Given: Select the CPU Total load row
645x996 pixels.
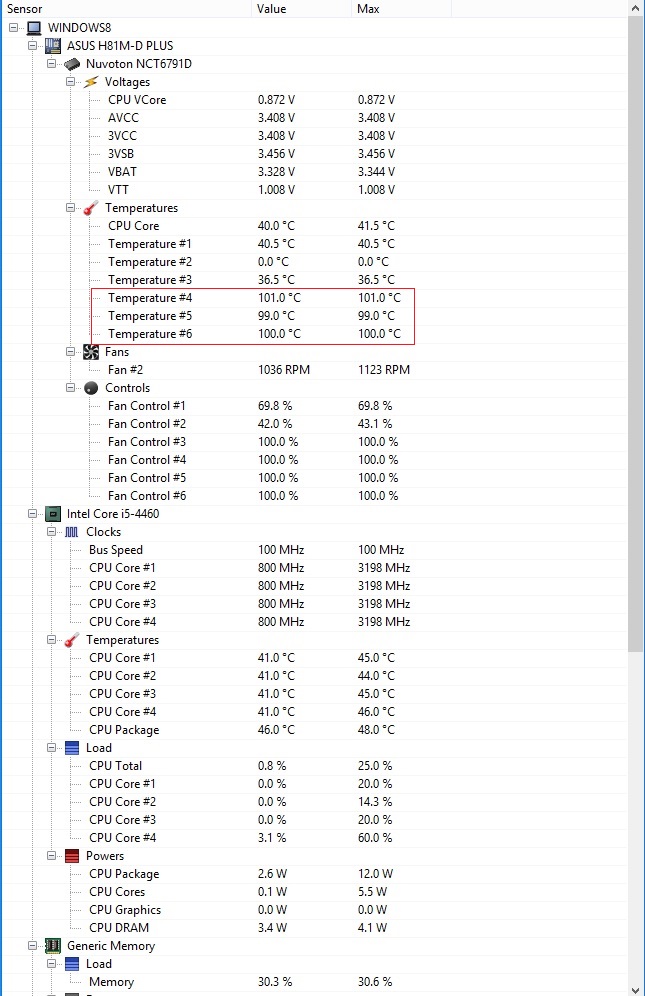Looking at the screenshot, I should click(x=314, y=766).
